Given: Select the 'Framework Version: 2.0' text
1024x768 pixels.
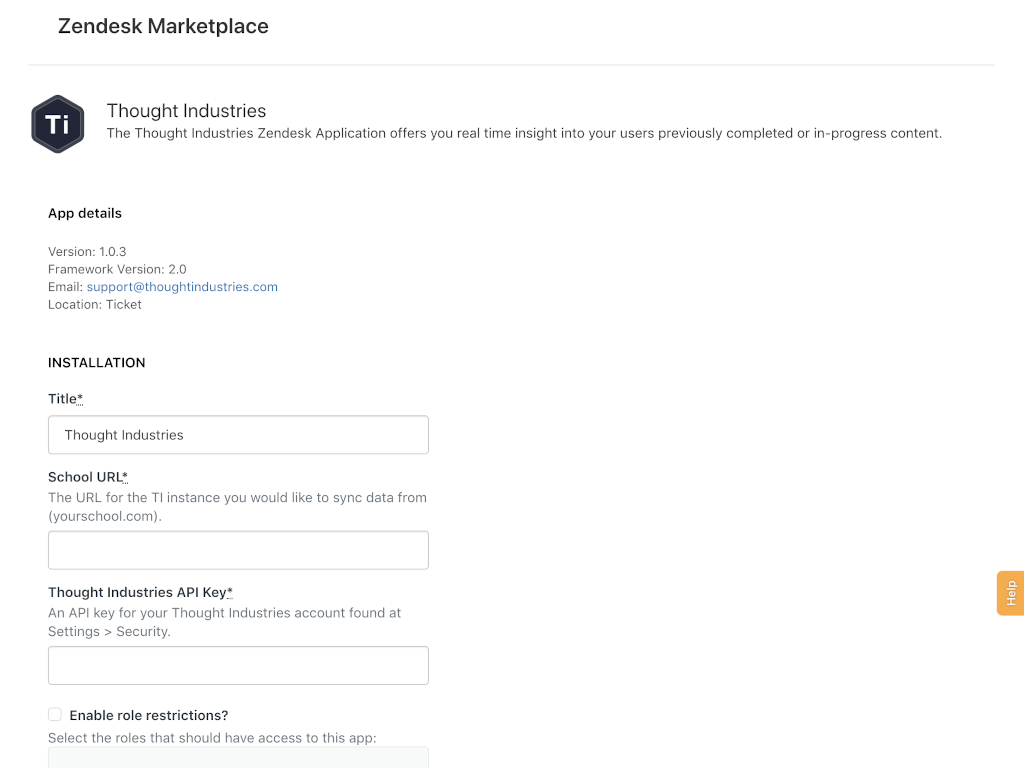Looking at the screenshot, I should tap(117, 269).
